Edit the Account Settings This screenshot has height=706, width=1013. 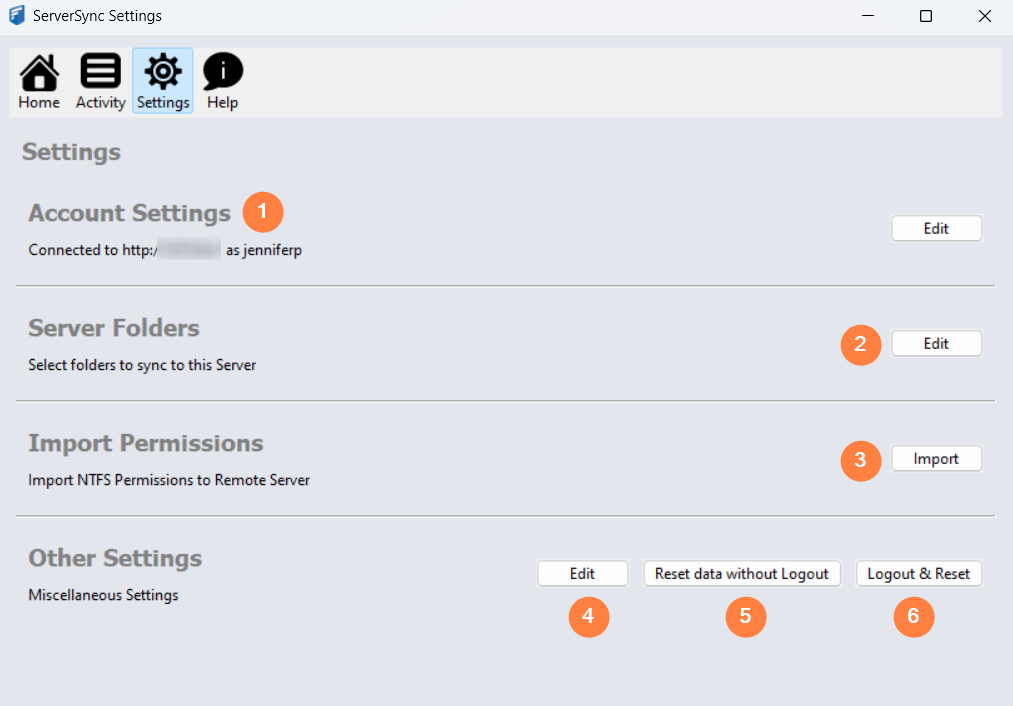(936, 228)
